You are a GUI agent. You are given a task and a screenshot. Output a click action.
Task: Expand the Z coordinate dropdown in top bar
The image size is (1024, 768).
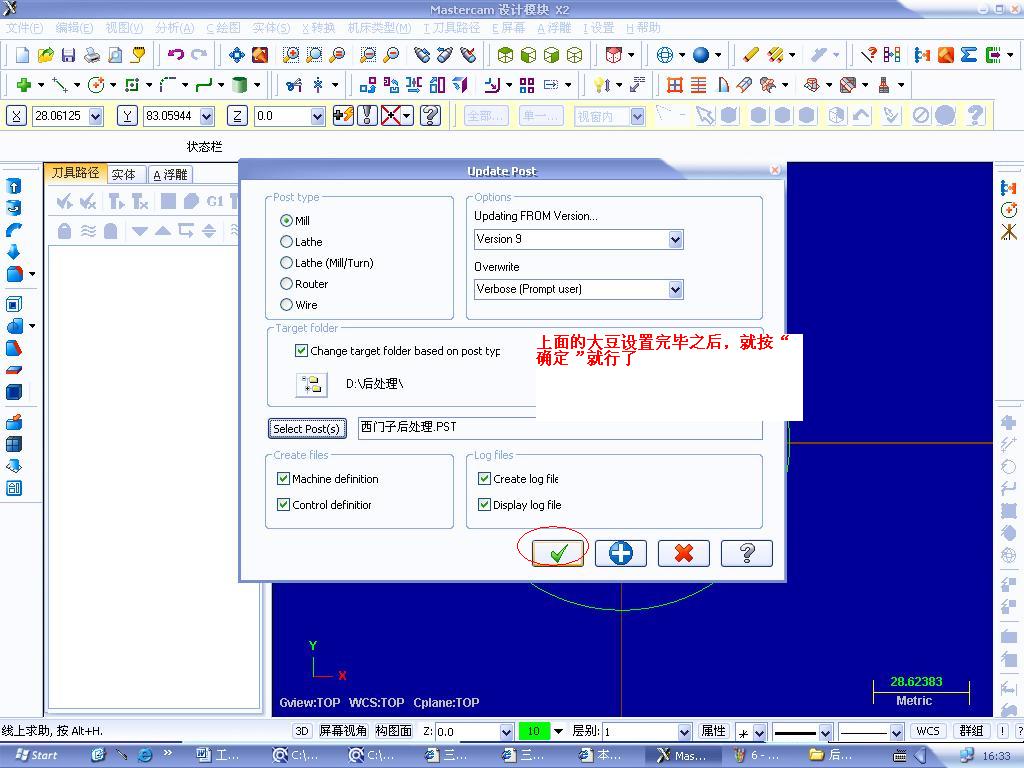tap(317, 117)
